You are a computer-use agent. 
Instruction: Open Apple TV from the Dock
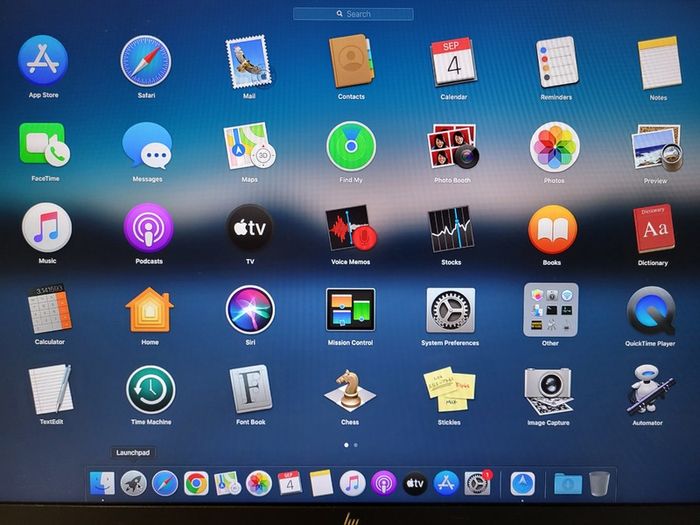pyautogui.click(x=415, y=483)
